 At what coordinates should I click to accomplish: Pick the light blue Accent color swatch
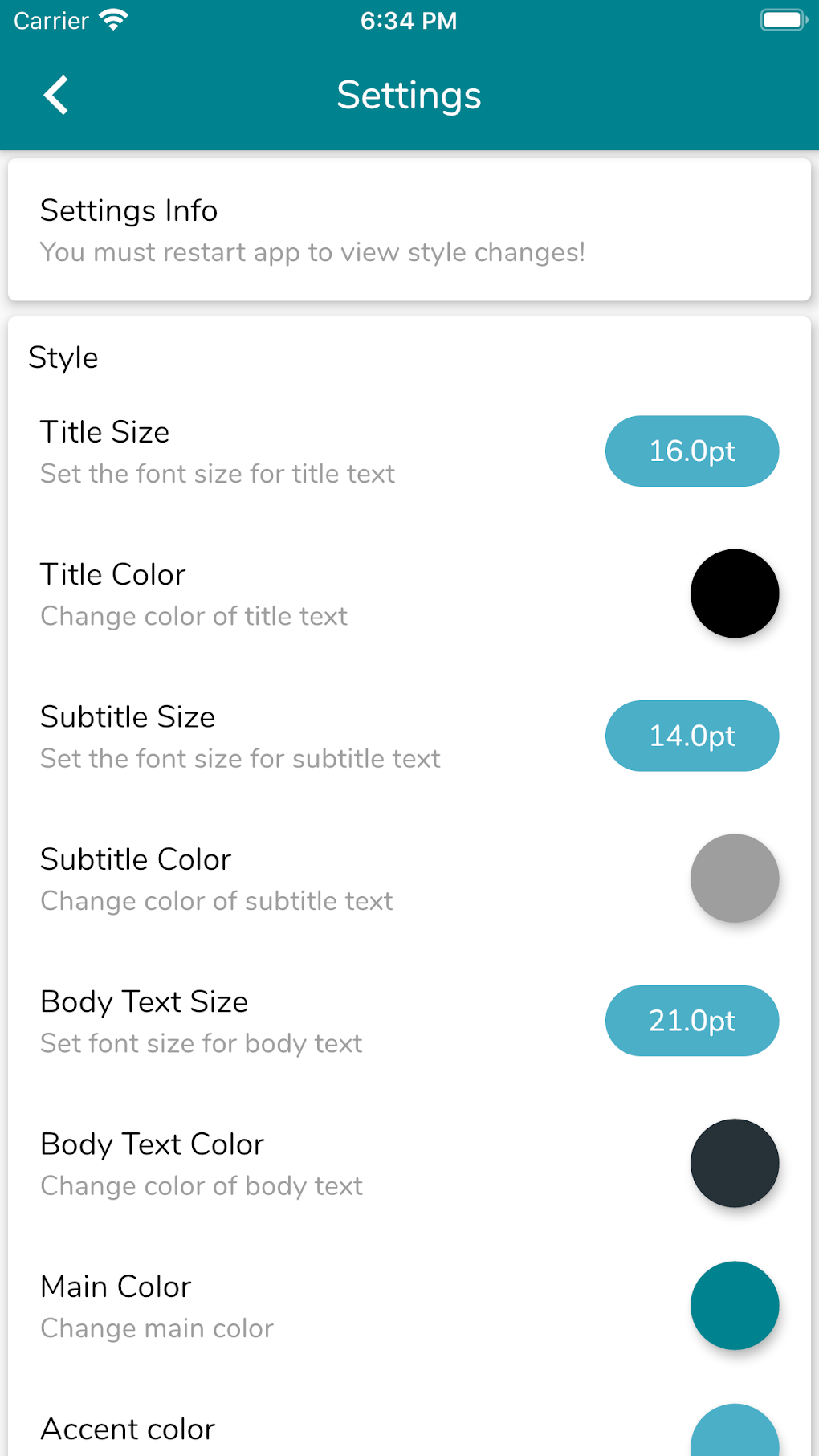pyautogui.click(x=734, y=1434)
